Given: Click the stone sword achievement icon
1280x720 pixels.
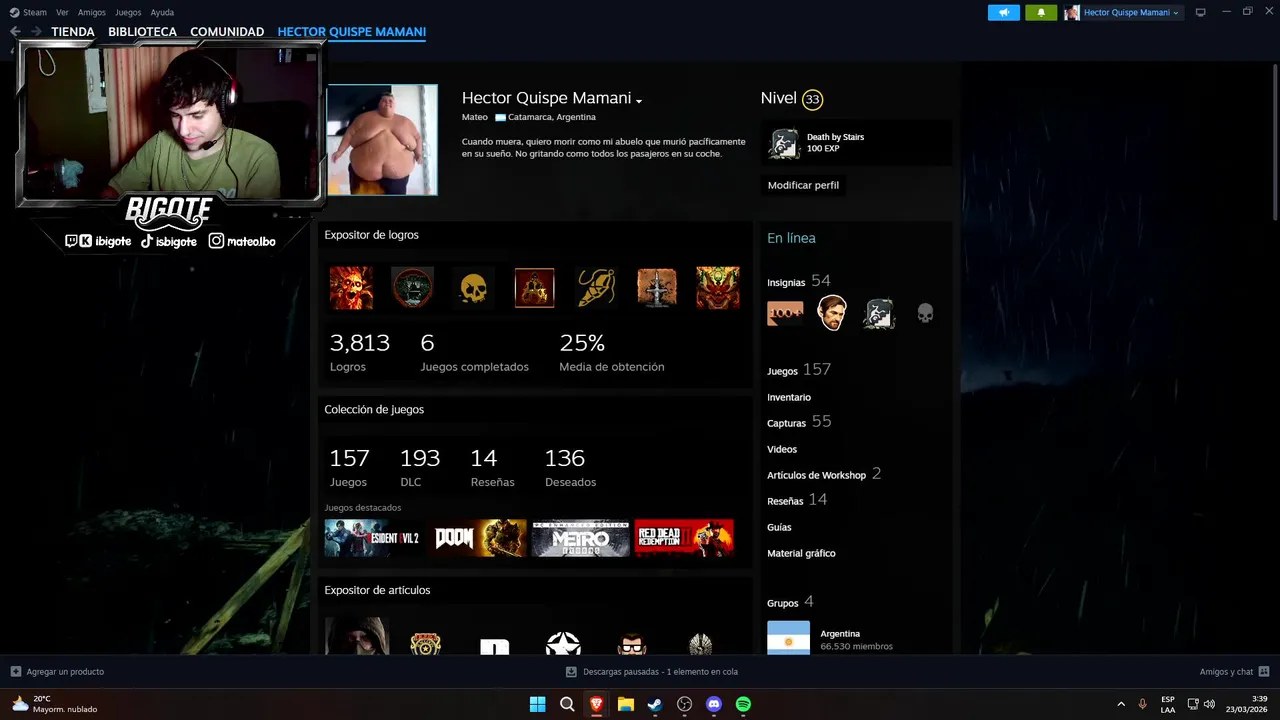Looking at the screenshot, I should tap(657, 288).
